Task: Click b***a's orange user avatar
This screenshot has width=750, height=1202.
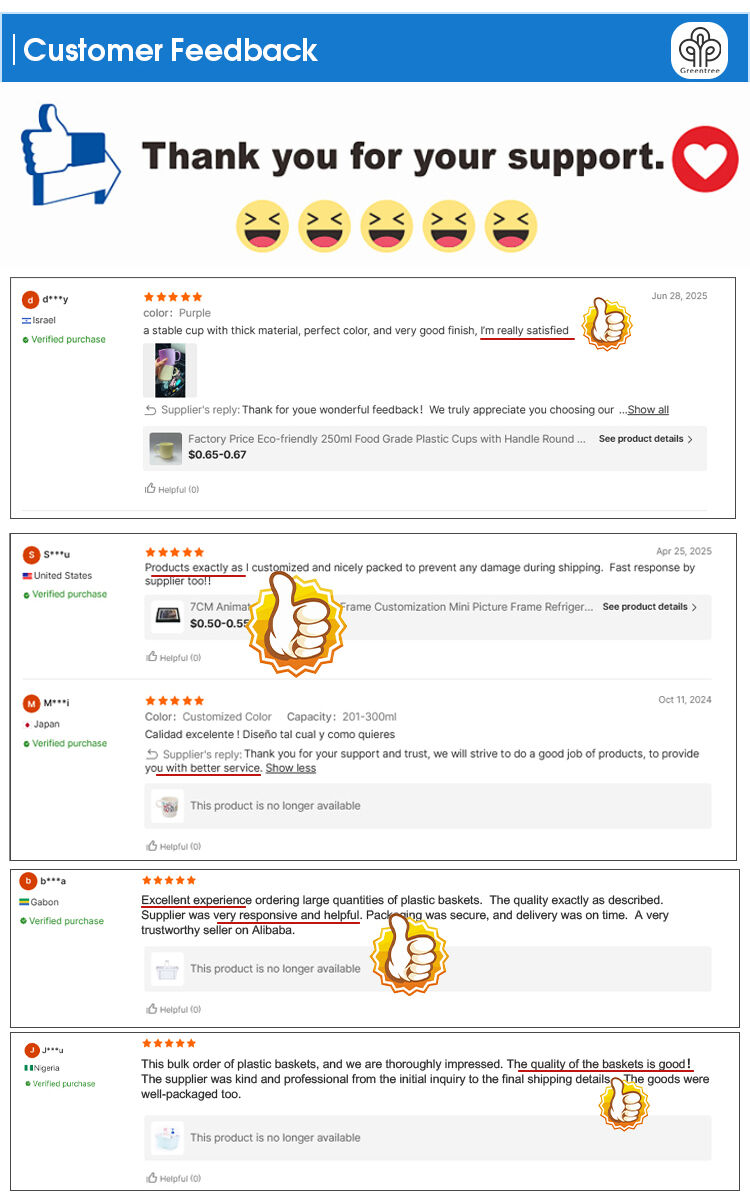Action: (28, 881)
